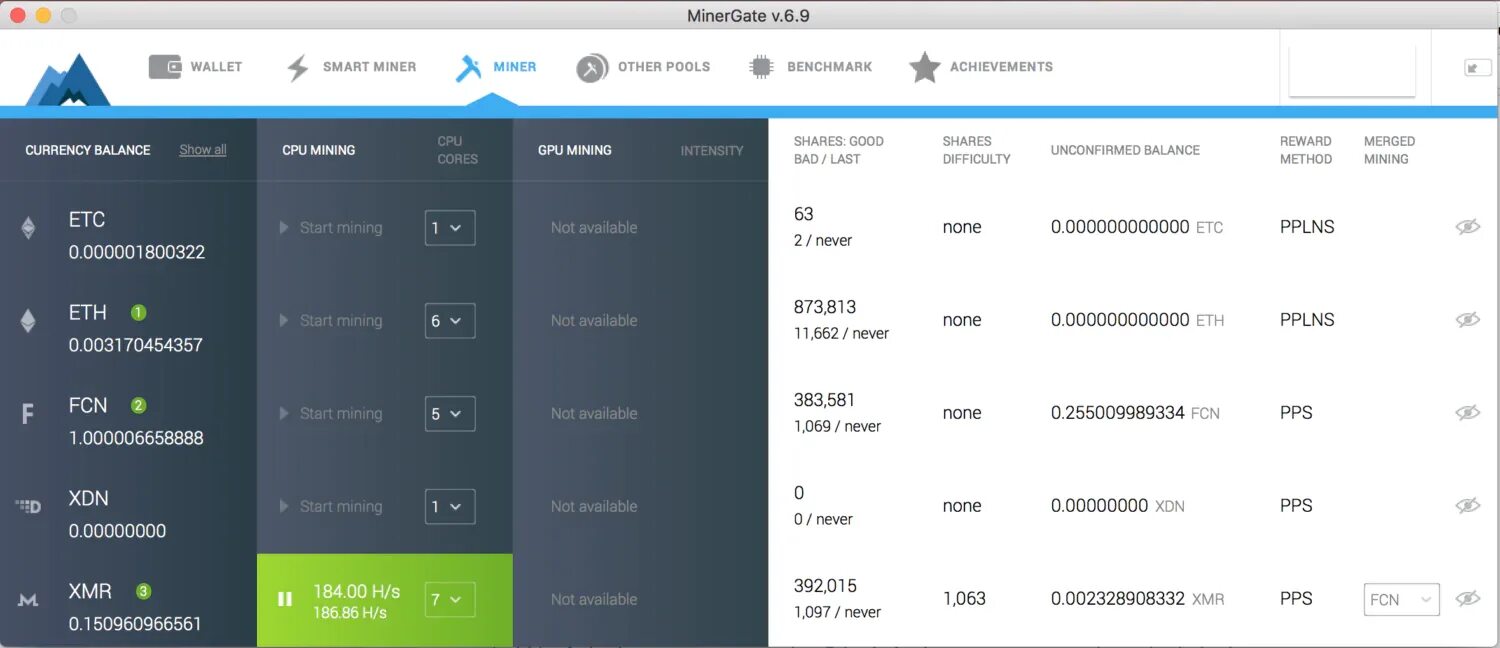Image resolution: width=1500 pixels, height=648 pixels.
Task: Click the XDN balance 0.00000000
Action: [117, 531]
